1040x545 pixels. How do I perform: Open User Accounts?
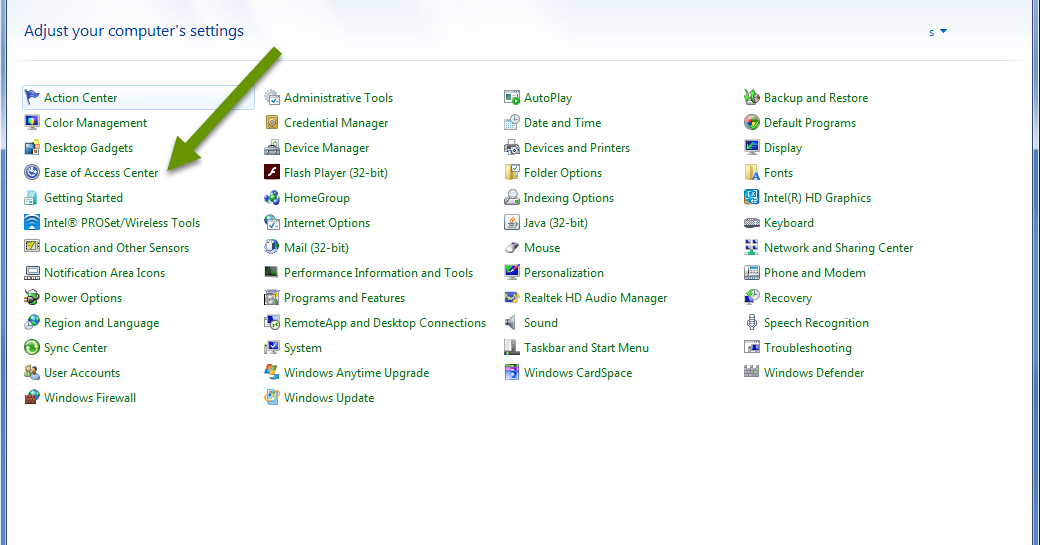(82, 373)
